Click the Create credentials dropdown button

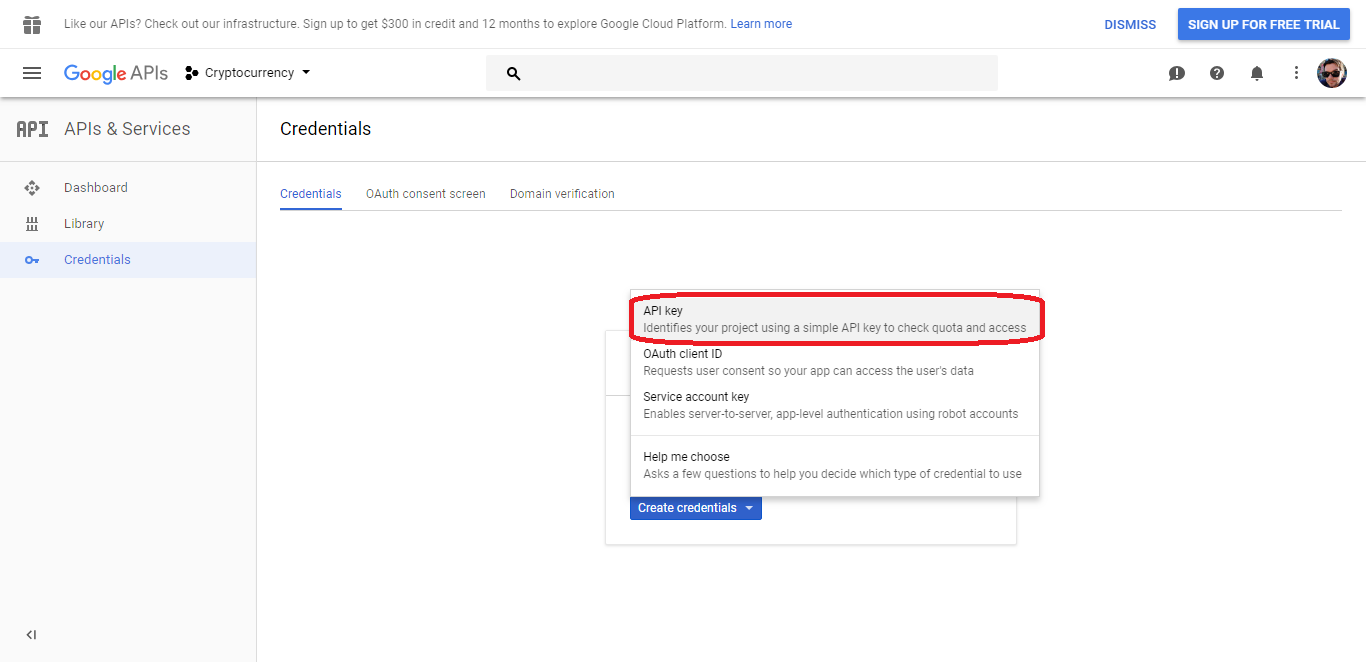tap(696, 508)
